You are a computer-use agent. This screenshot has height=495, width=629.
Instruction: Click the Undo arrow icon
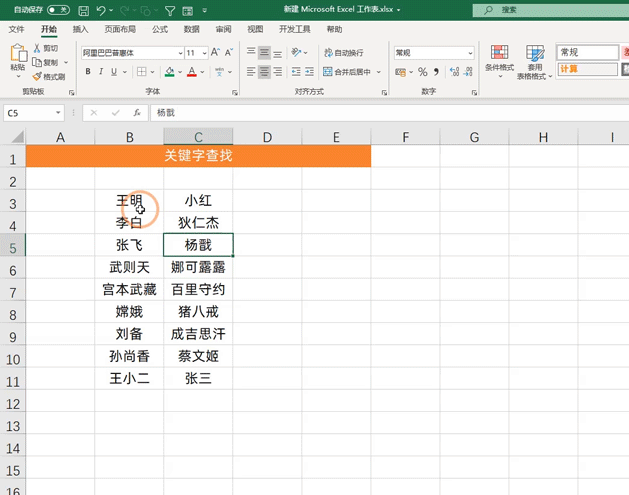click(101, 10)
